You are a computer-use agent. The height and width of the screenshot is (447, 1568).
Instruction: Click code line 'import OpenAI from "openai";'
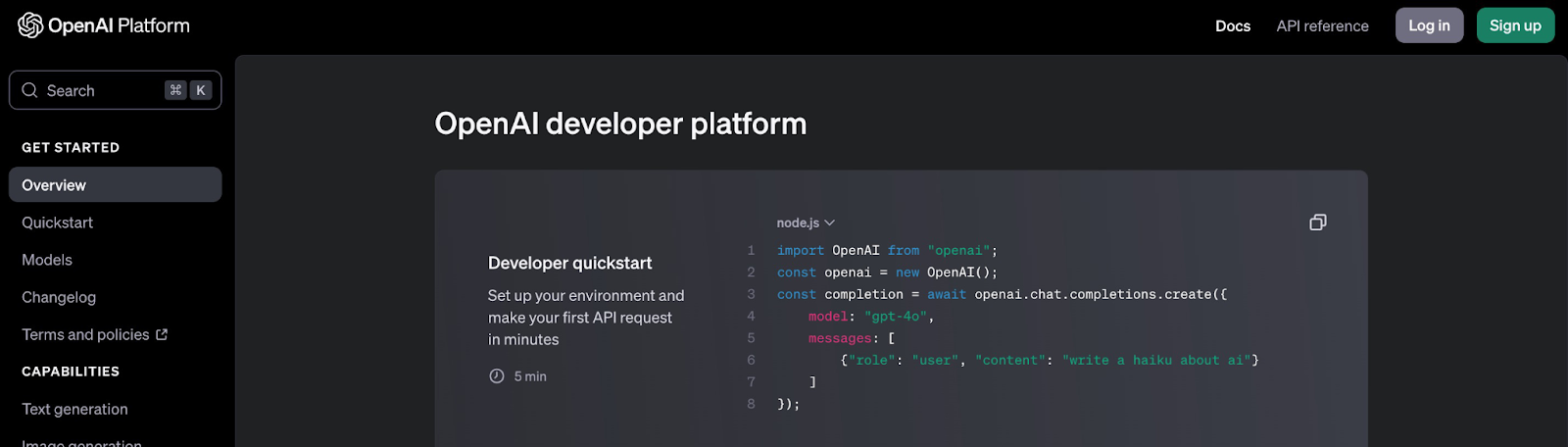[x=887, y=251]
